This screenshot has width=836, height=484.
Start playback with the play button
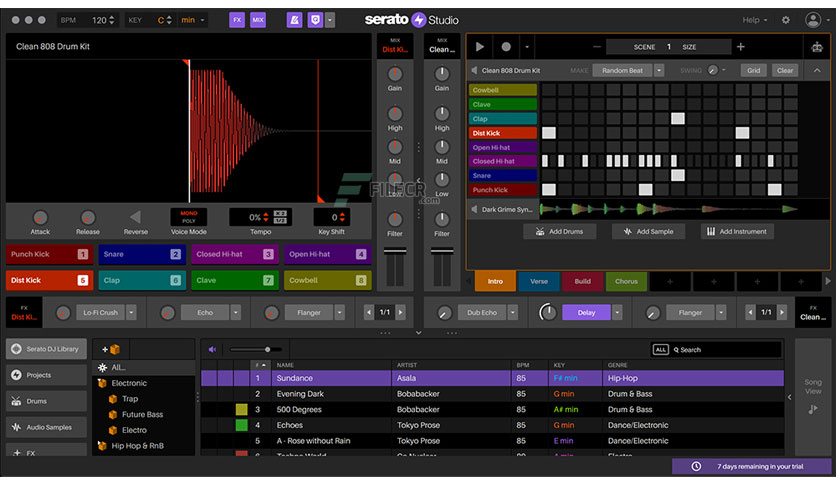pyautogui.click(x=480, y=47)
